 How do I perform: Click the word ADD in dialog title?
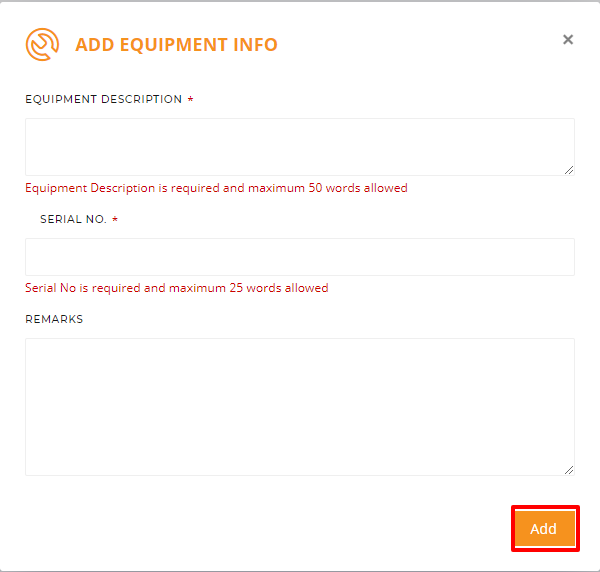(x=95, y=44)
